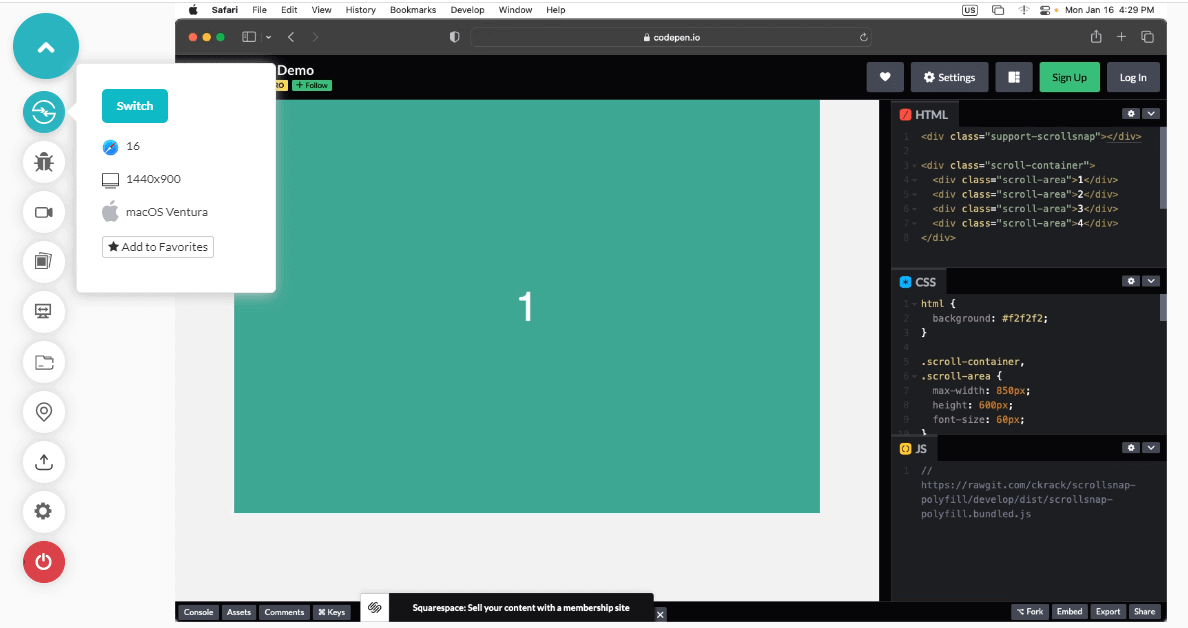Open the sidebar settings gear icon
This screenshot has height=628, width=1188.
coord(44,511)
